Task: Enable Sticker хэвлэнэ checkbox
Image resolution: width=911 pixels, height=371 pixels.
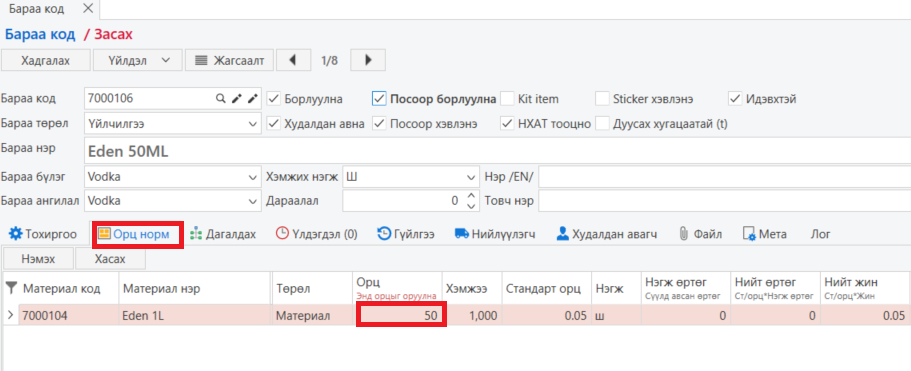Action: pos(602,99)
